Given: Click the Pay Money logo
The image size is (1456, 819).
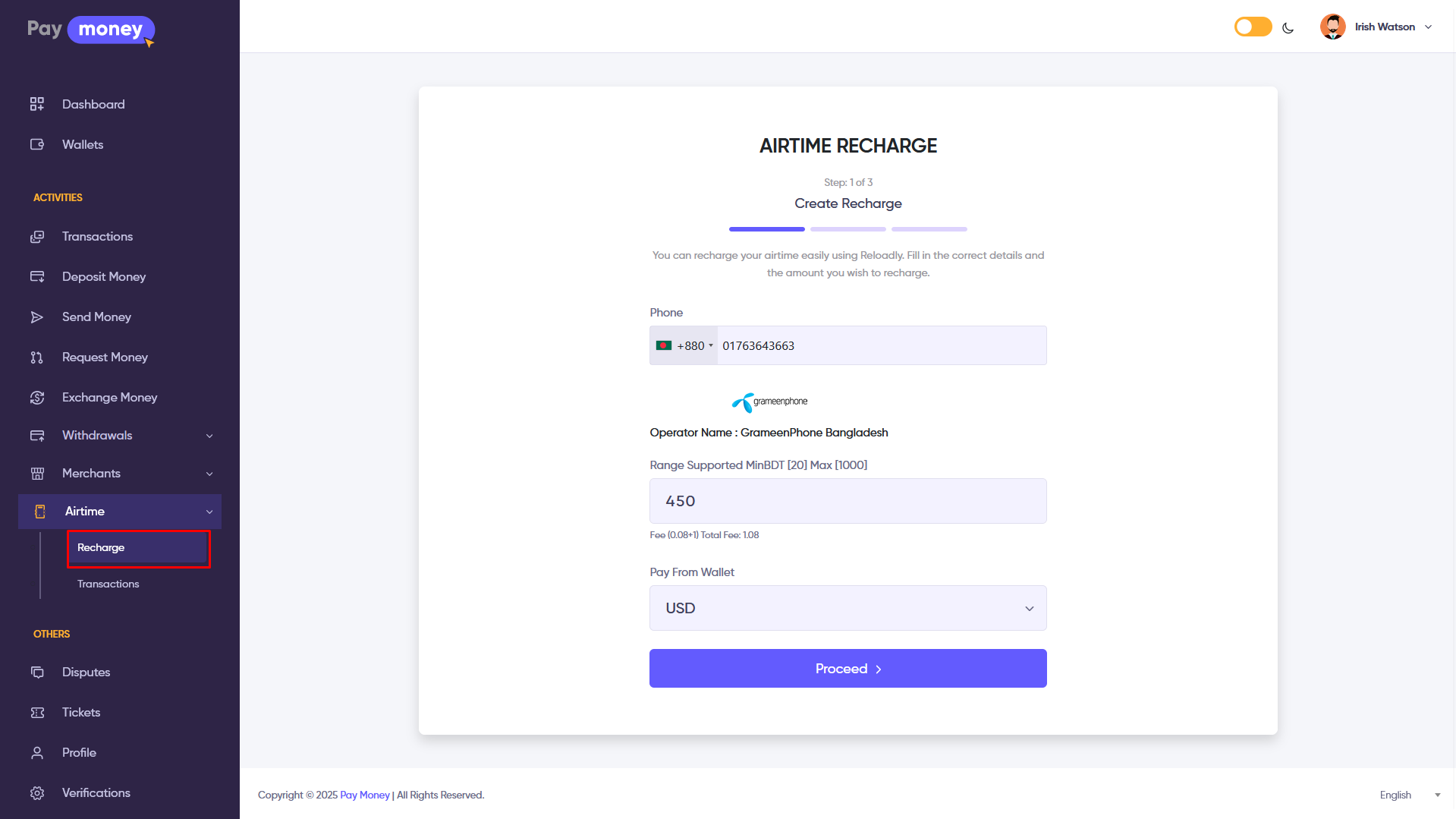Looking at the screenshot, I should 91,30.
